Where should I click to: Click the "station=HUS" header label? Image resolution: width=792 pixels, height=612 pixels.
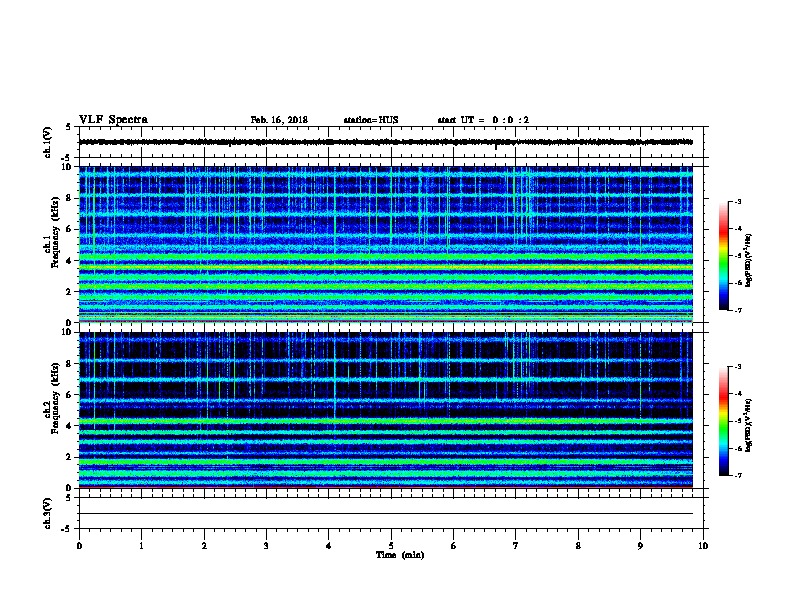pyautogui.click(x=371, y=120)
